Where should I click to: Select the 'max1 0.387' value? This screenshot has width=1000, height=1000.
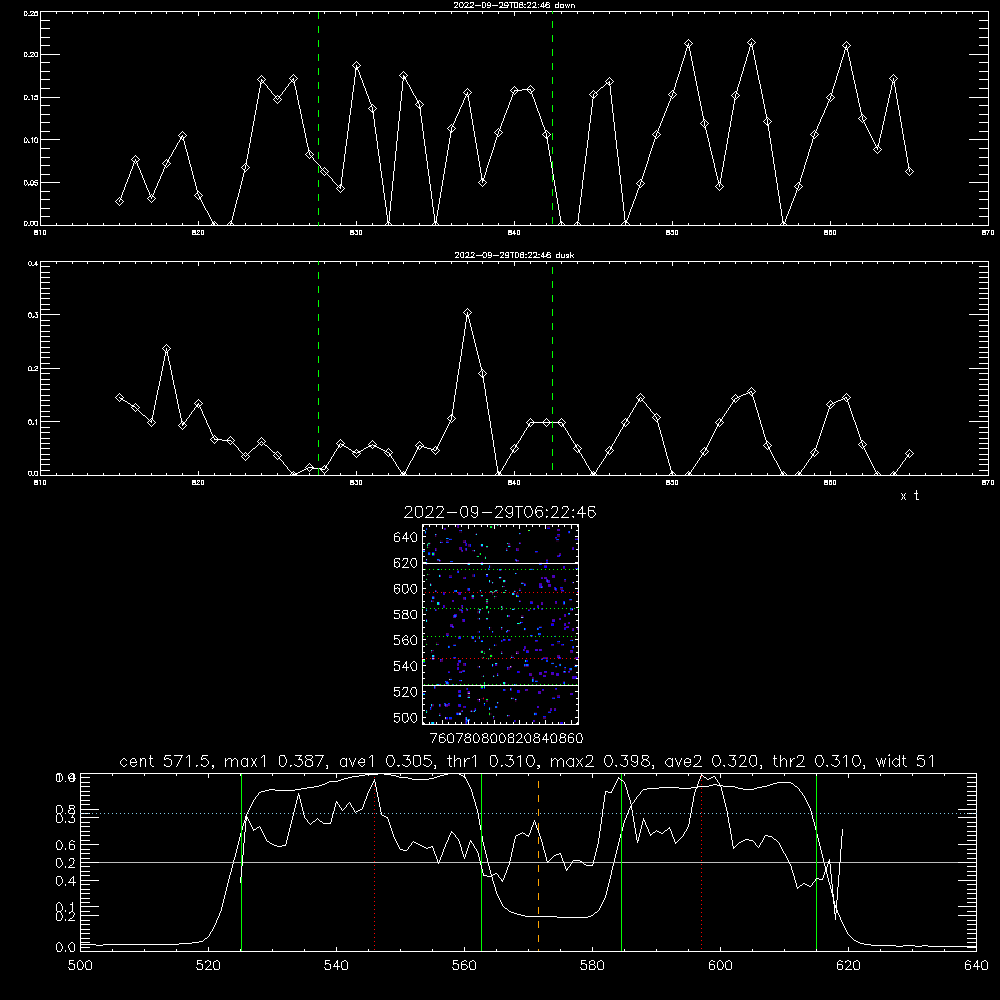pos(275,761)
